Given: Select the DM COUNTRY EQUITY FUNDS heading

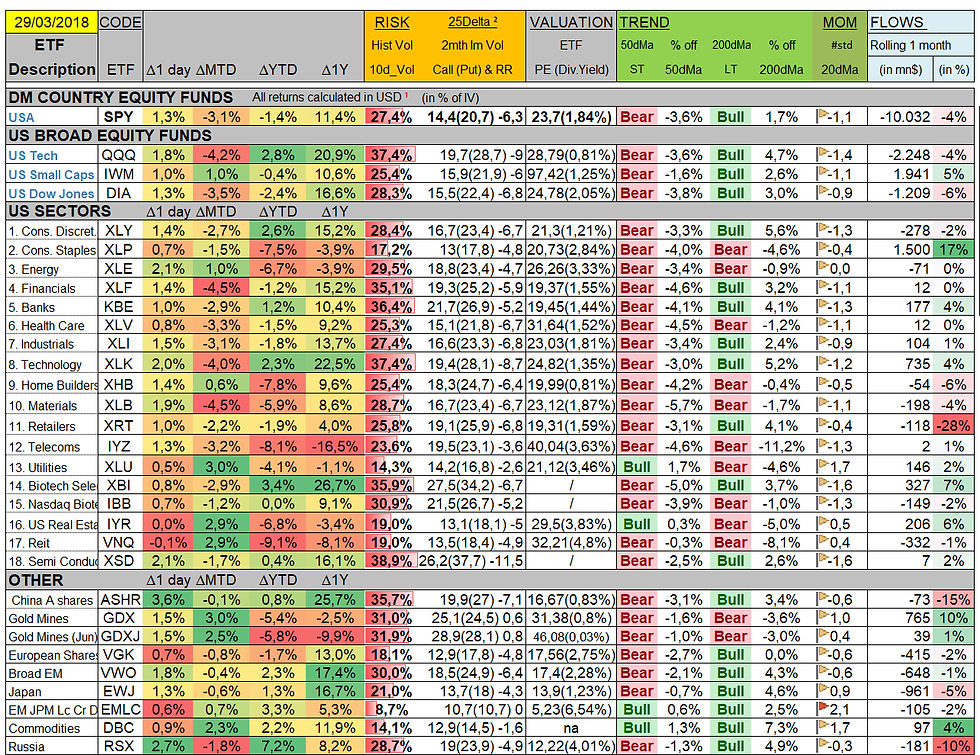Looking at the screenshot, I should (x=120, y=98).
